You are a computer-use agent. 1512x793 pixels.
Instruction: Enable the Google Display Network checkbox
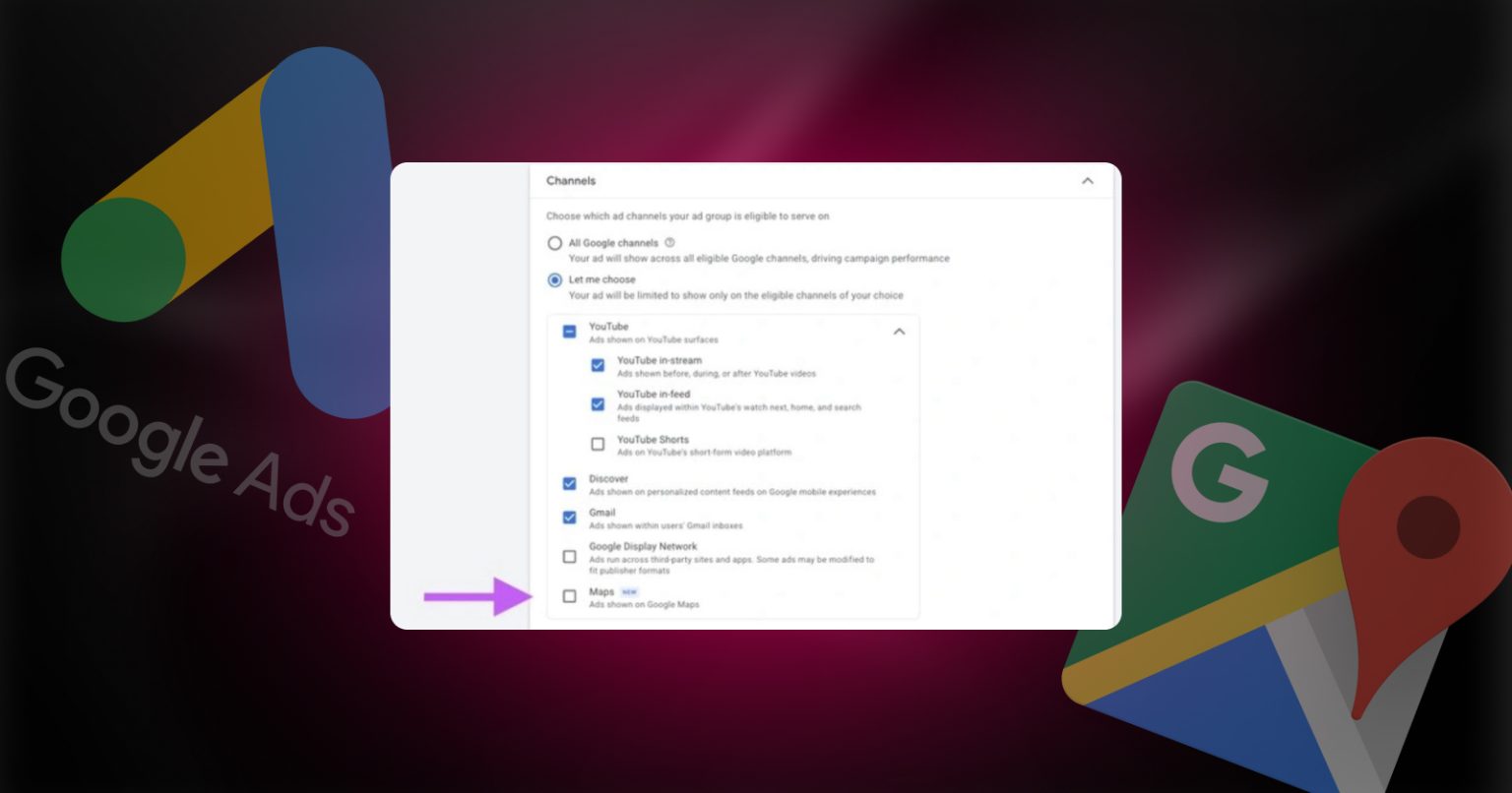click(x=569, y=557)
